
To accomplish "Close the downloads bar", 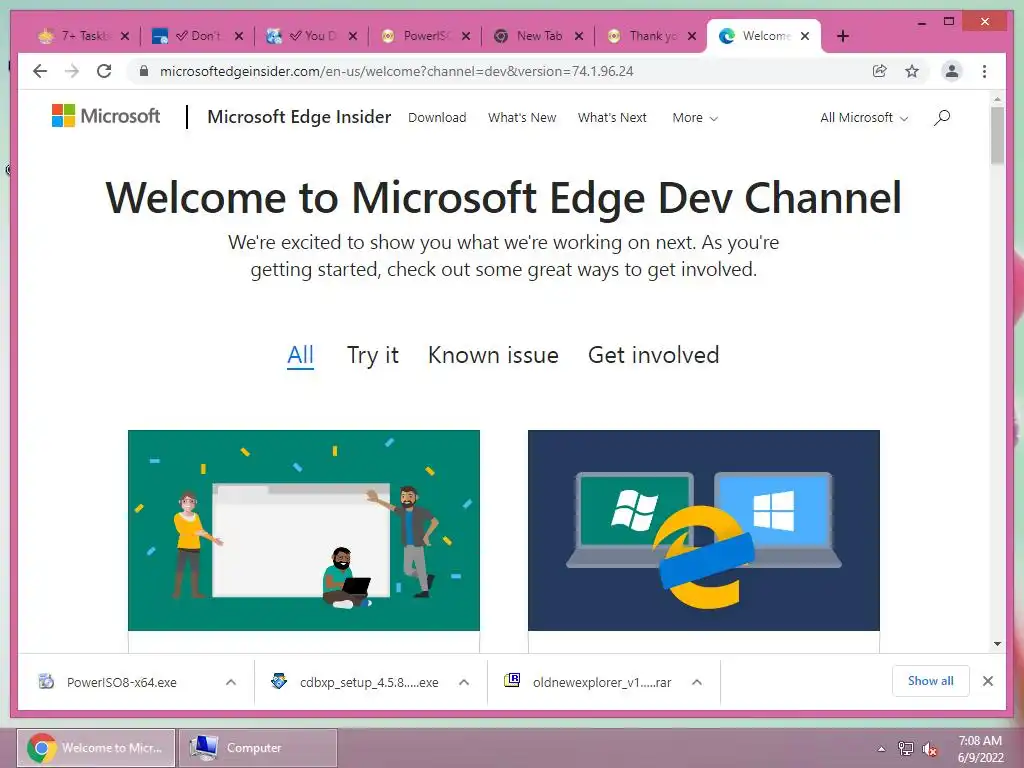I will 987,681.
